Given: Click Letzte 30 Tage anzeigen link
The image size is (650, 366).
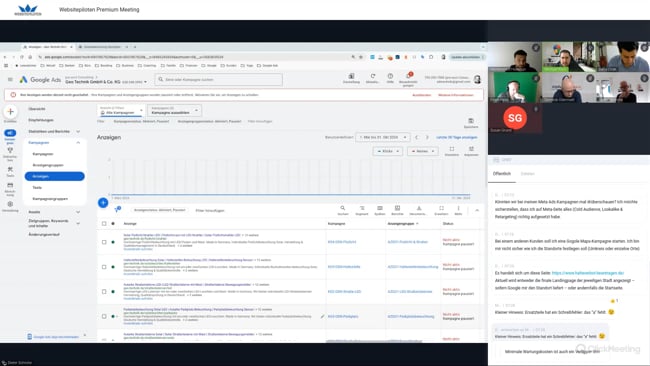Looking at the screenshot, I should (457, 137).
